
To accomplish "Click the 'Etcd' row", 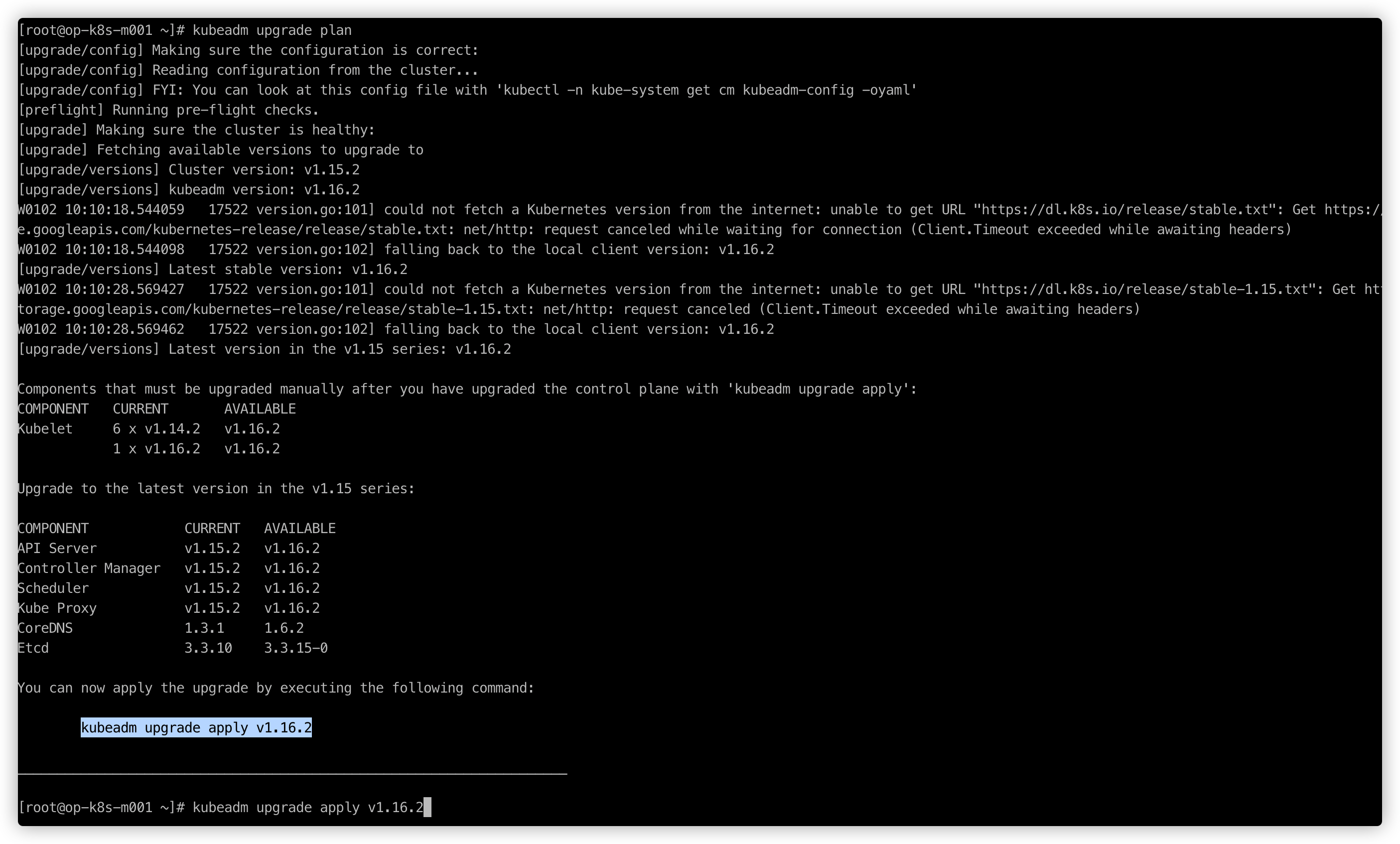I will tap(173, 647).
